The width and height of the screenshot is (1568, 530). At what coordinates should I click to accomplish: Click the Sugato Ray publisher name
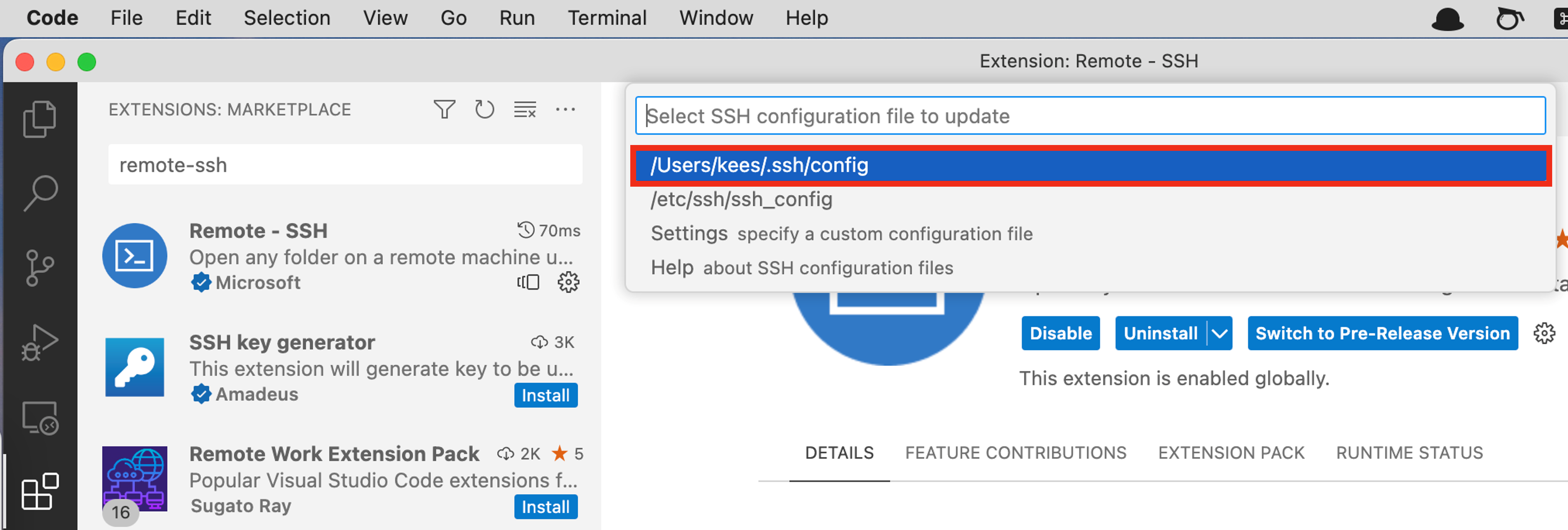(x=241, y=506)
